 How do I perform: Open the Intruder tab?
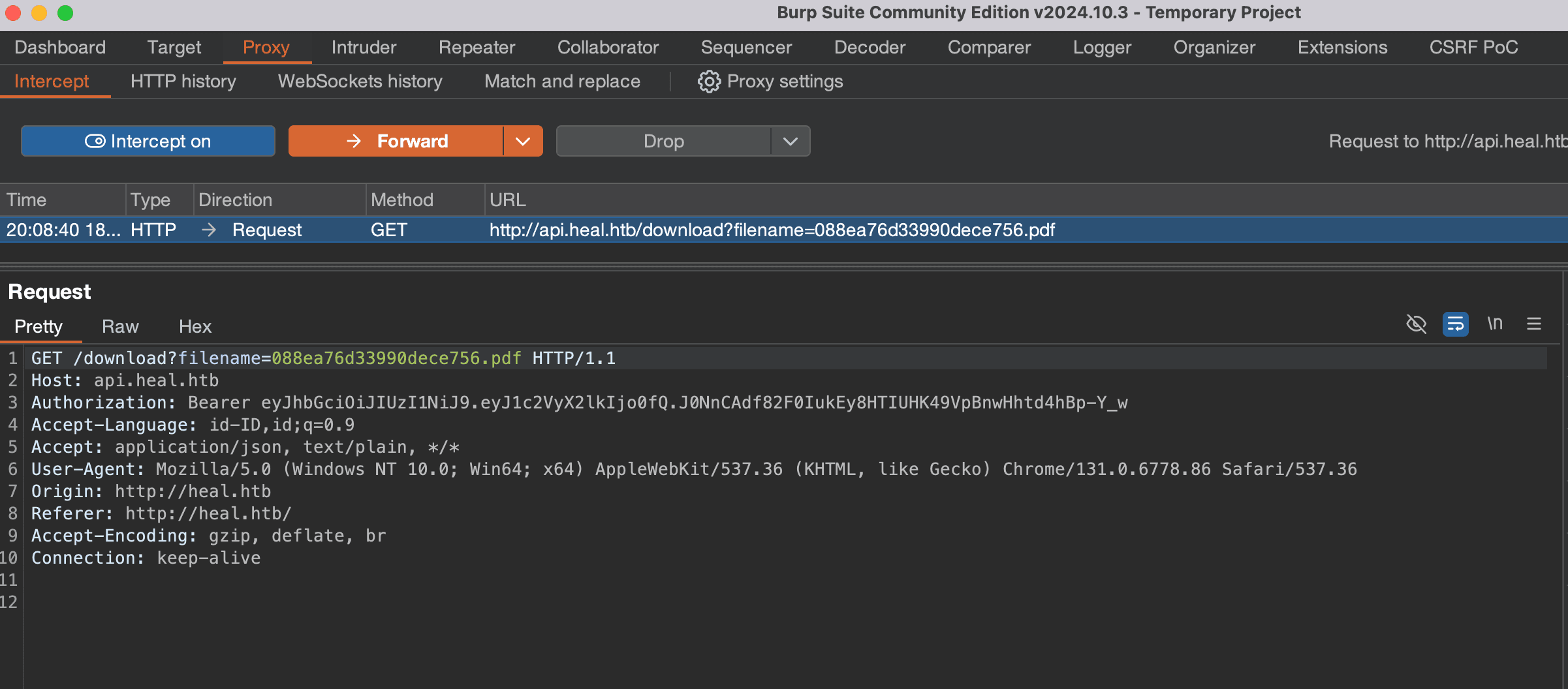[x=364, y=48]
